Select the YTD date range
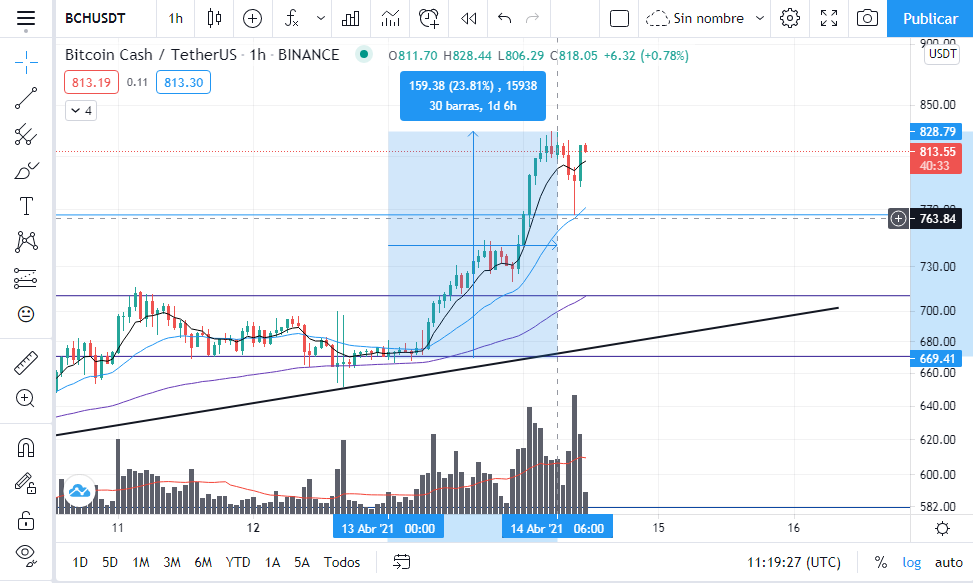Screen dimensions: 973x583 pyautogui.click(x=238, y=563)
